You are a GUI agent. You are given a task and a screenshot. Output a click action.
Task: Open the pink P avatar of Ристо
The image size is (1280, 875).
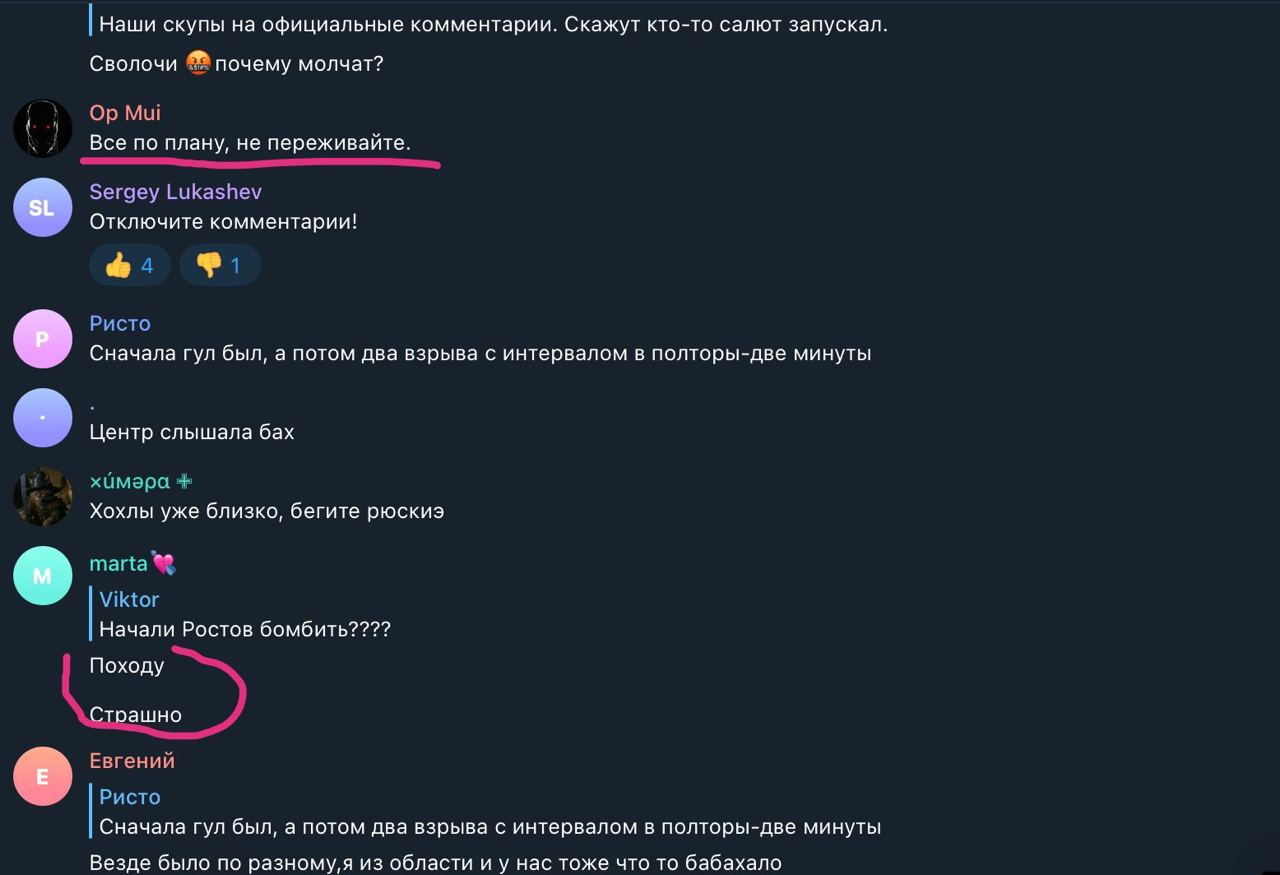[42, 339]
